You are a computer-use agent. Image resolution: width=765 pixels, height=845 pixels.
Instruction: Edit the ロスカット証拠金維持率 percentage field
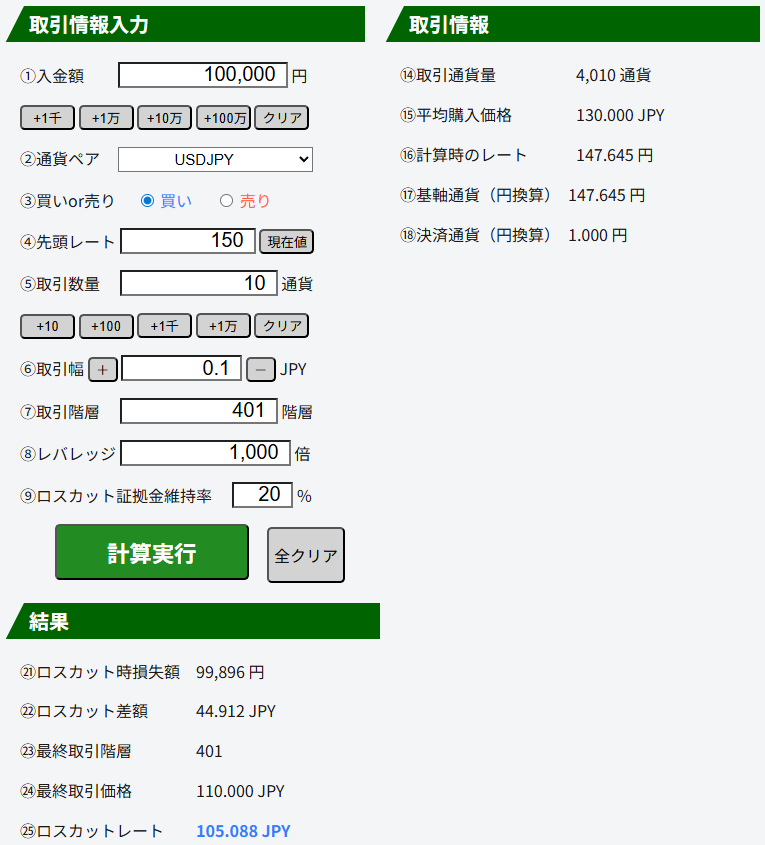point(262,495)
